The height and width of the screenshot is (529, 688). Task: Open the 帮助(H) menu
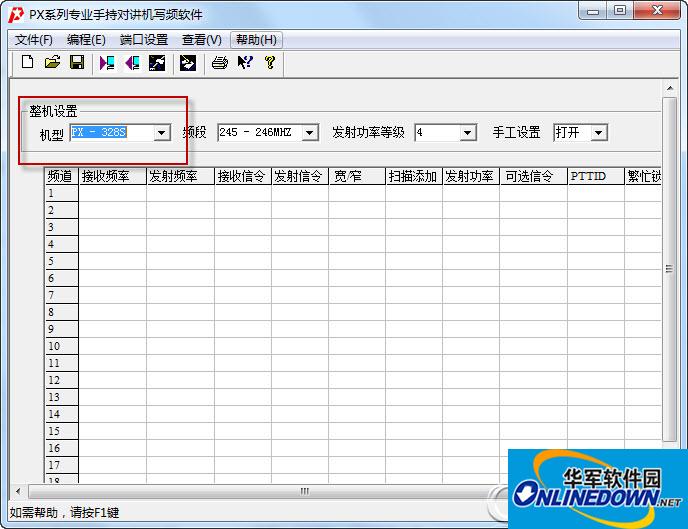tap(256, 40)
